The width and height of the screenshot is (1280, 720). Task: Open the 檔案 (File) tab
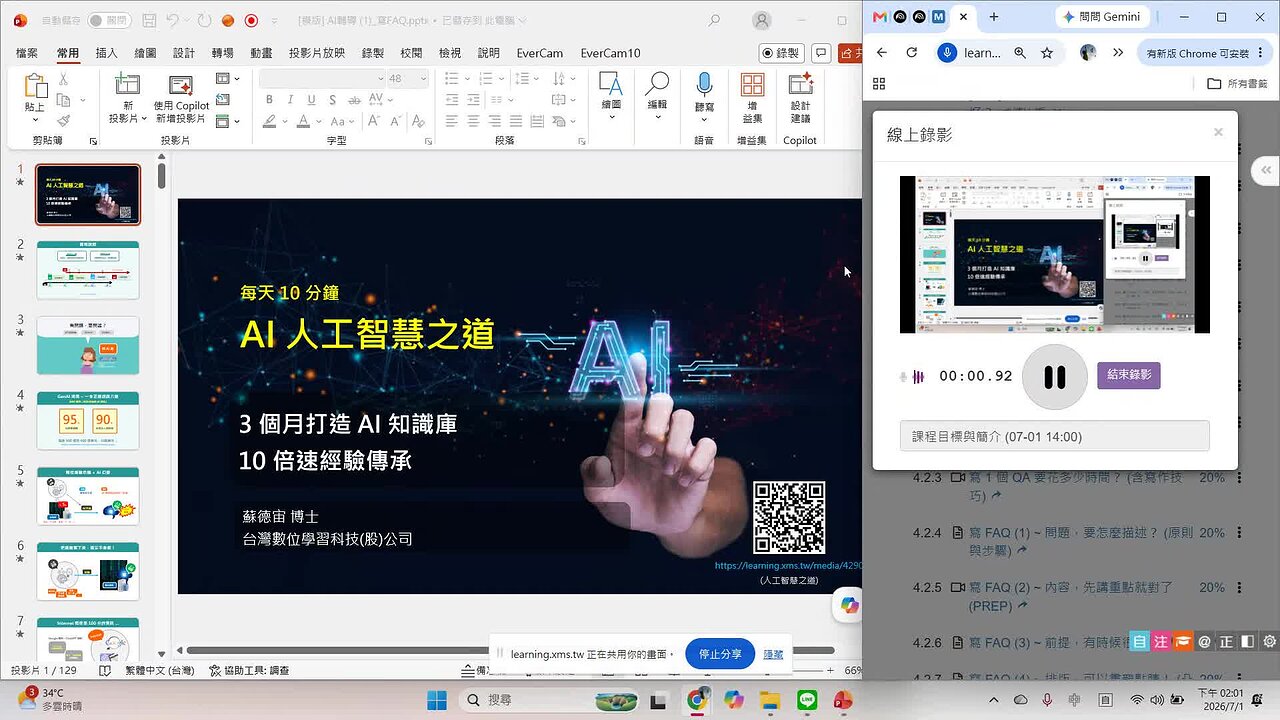tap(27, 53)
